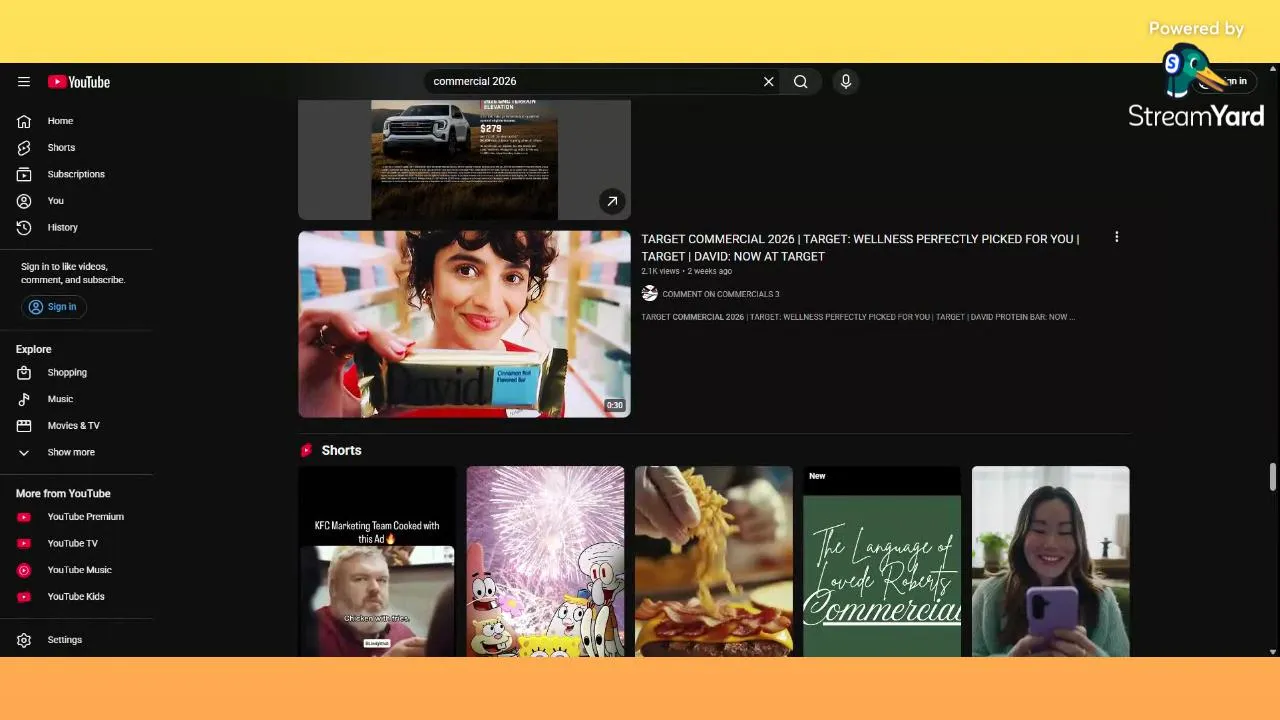Open the woman holding purple phone short

(1050, 561)
